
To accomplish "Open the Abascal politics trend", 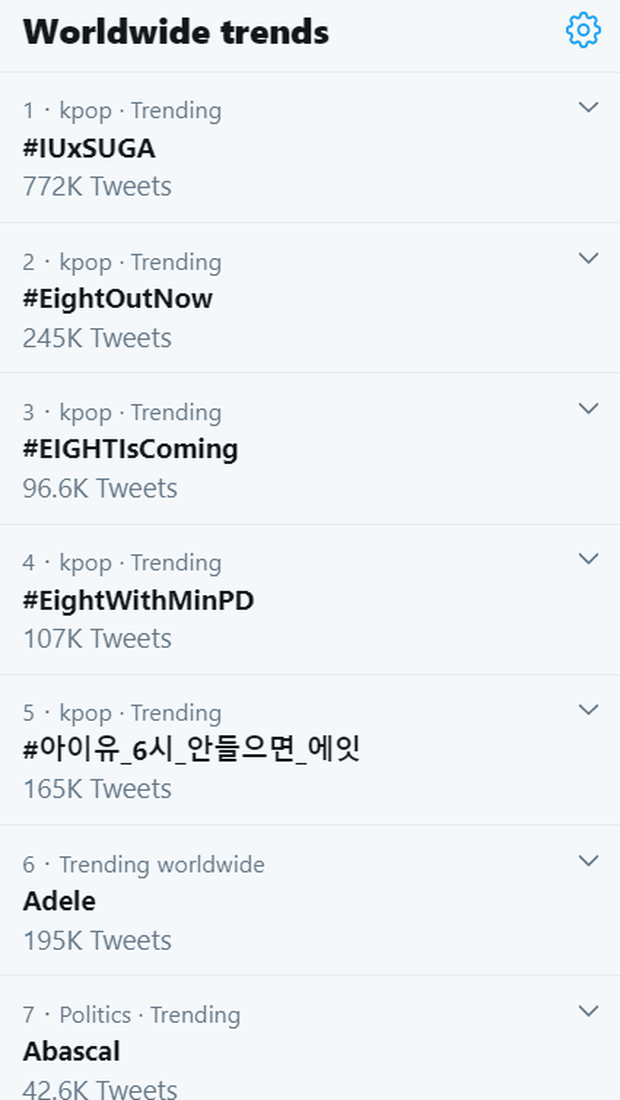I will 72,1052.
